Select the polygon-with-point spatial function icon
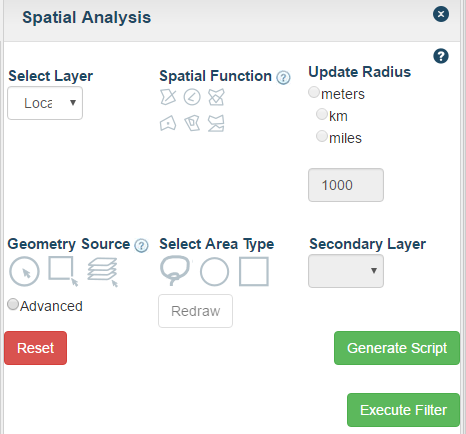Image resolution: width=466 pixels, height=434 pixels. pos(168,123)
